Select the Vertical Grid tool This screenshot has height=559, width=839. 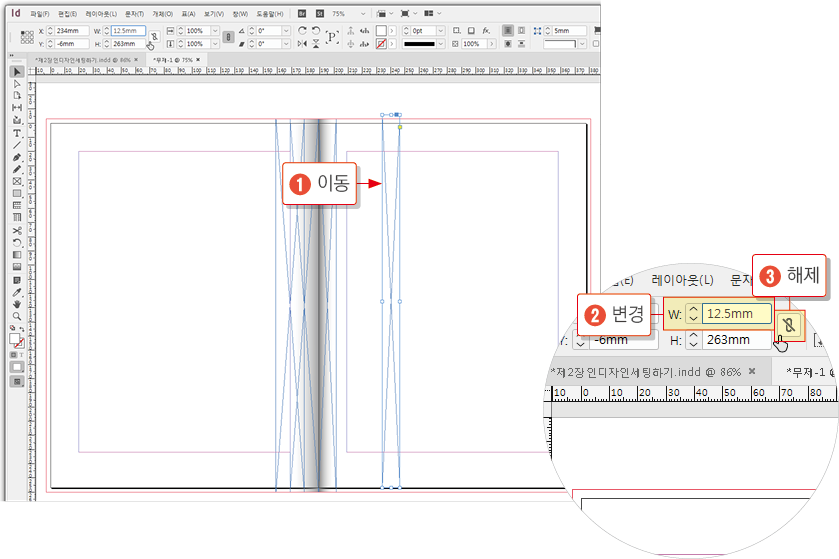[x=17, y=217]
